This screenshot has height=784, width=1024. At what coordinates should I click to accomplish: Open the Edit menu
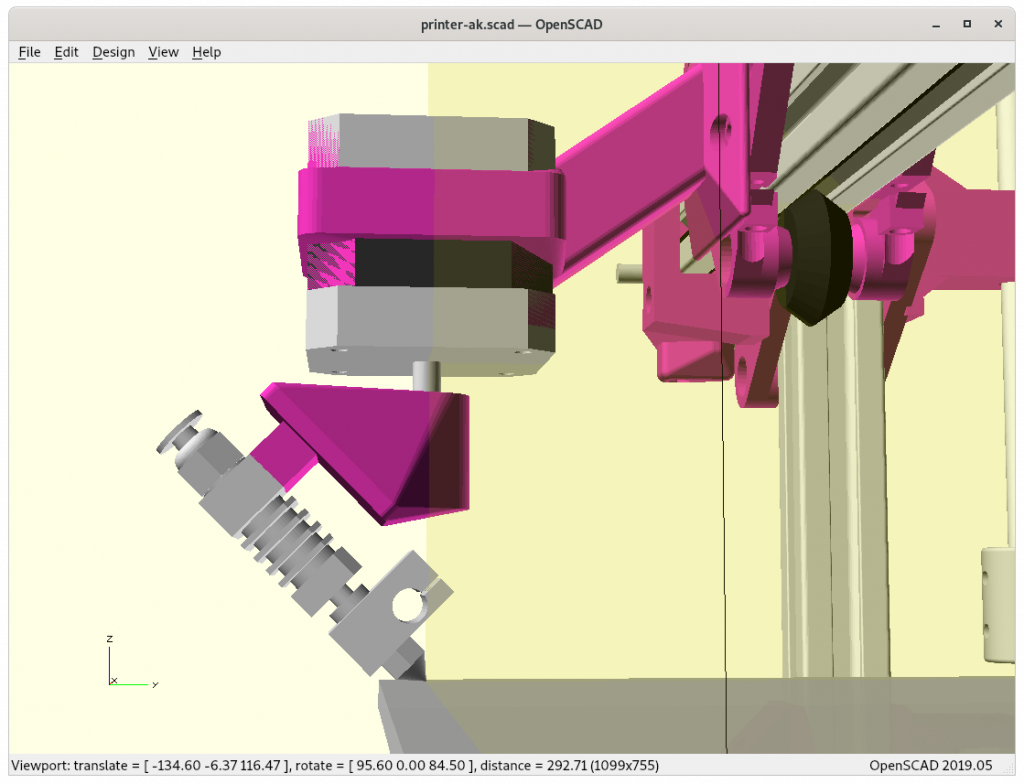click(66, 52)
